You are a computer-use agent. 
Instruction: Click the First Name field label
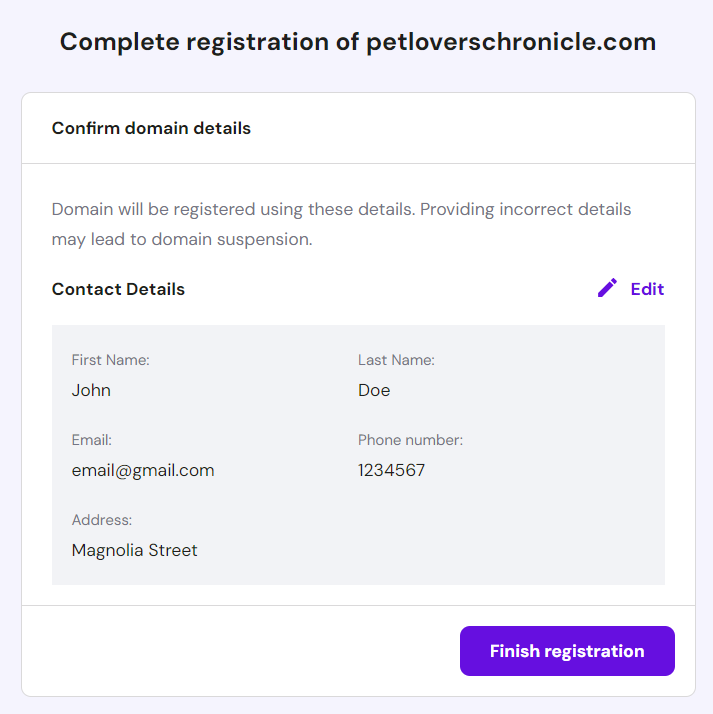(x=110, y=360)
